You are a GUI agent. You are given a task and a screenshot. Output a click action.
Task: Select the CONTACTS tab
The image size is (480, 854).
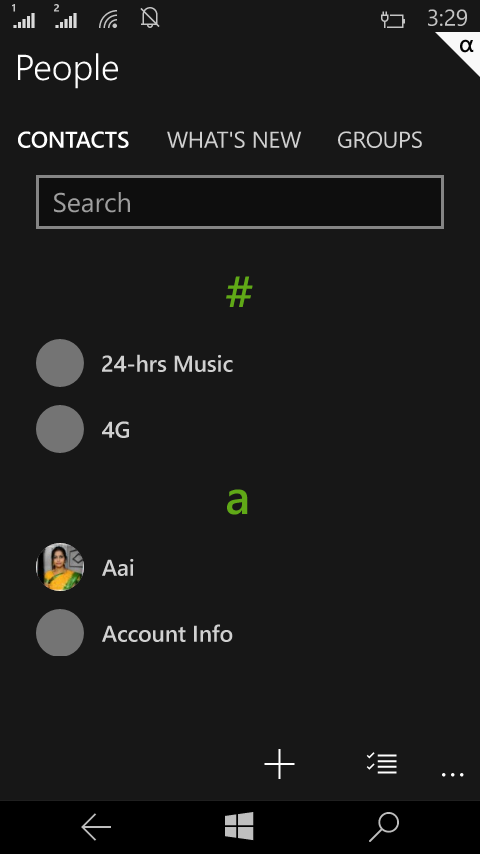pos(73,140)
